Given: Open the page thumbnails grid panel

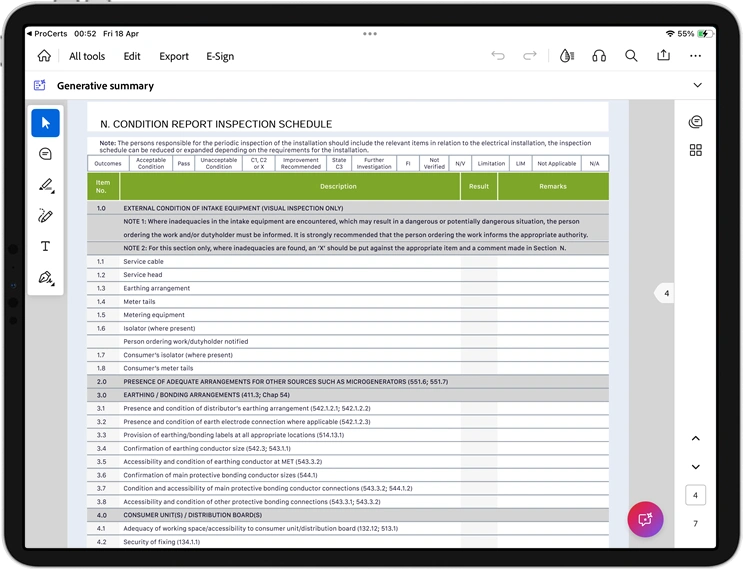Looking at the screenshot, I should coord(696,150).
